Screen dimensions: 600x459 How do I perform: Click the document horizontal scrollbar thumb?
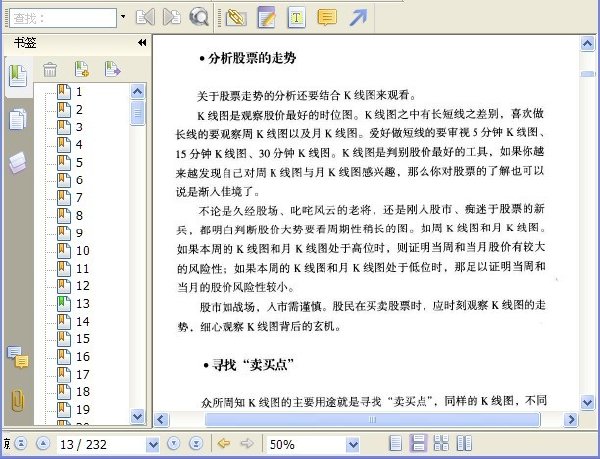pyautogui.click(x=372, y=420)
